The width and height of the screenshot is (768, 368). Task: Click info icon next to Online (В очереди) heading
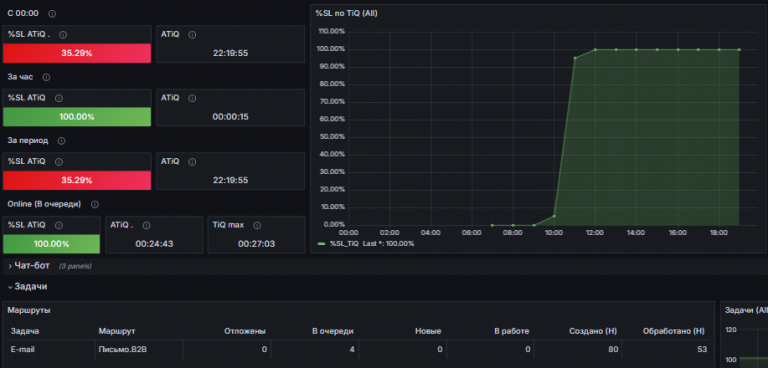95,204
